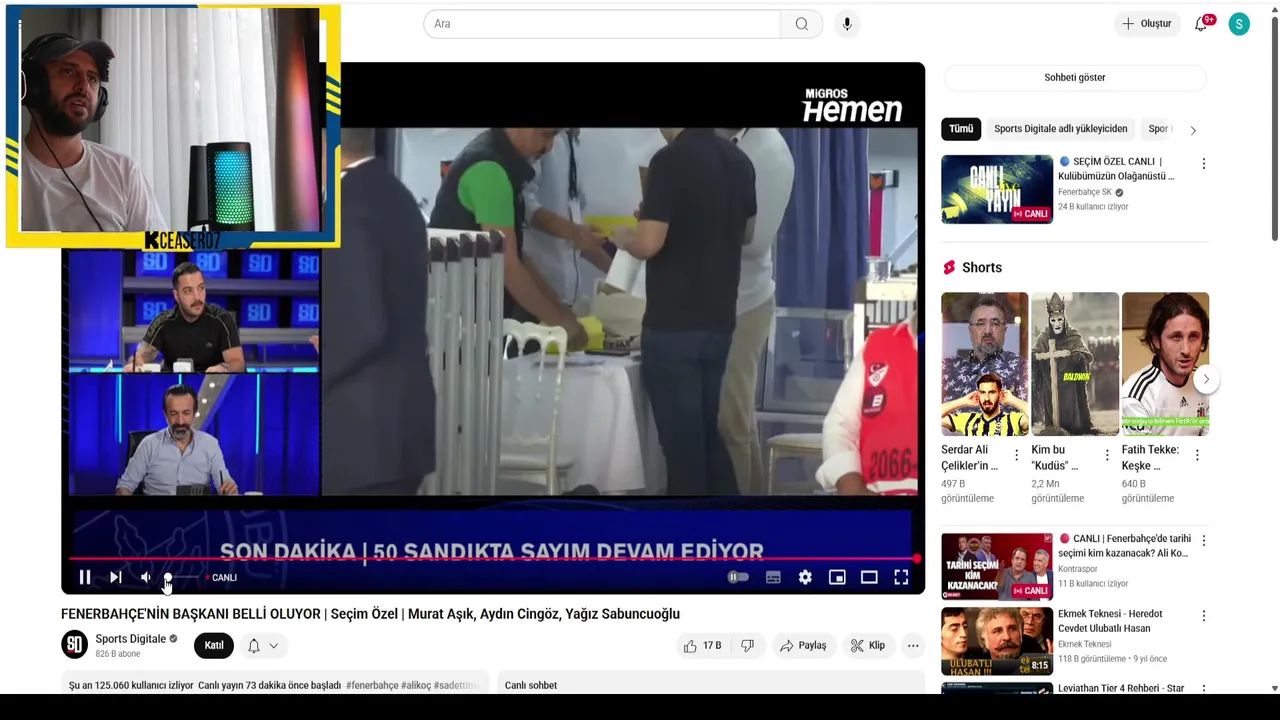1280x720 pixels.
Task: Show more filter chips arrow
Action: point(1193,130)
